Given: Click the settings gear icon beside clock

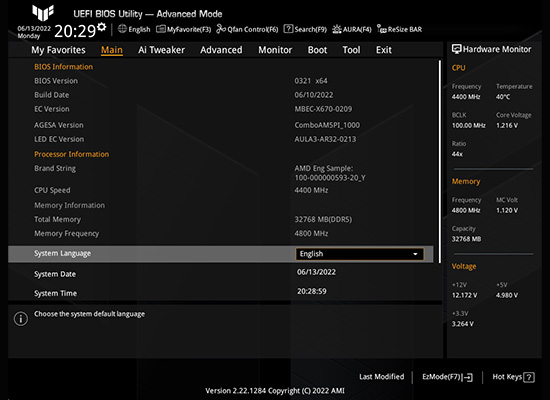Looking at the screenshot, I should (102, 27).
